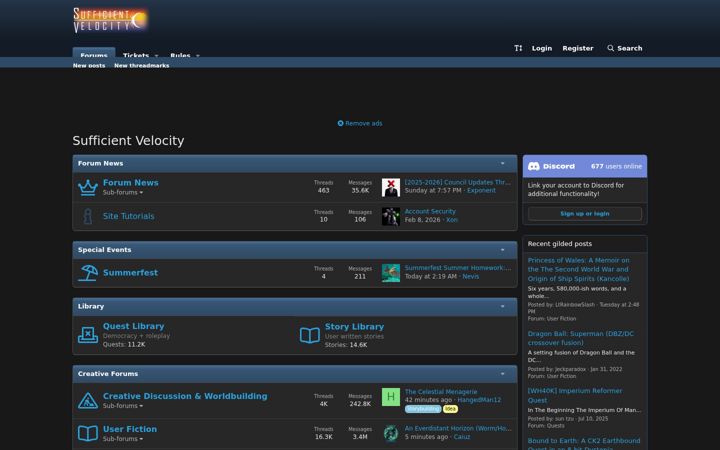Open Bound to Earth gilded post
720x450 pixels.
[x=584, y=444]
